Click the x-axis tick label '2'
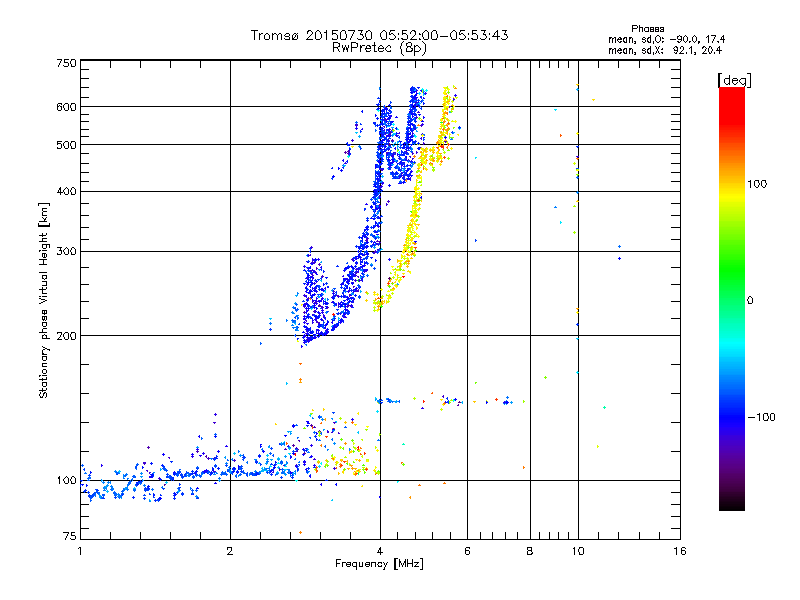Viewport: 800px width, 600px height. click(x=230, y=551)
